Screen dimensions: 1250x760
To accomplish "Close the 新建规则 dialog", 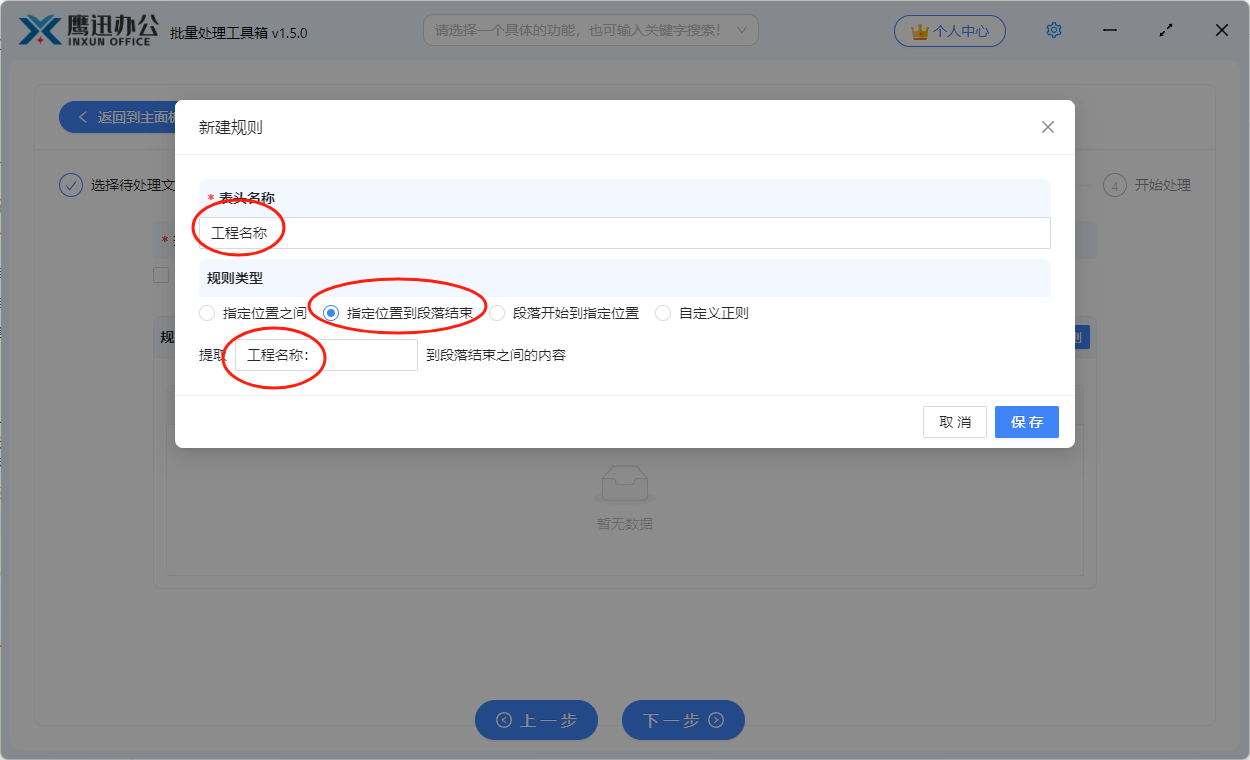I will point(1047,127).
